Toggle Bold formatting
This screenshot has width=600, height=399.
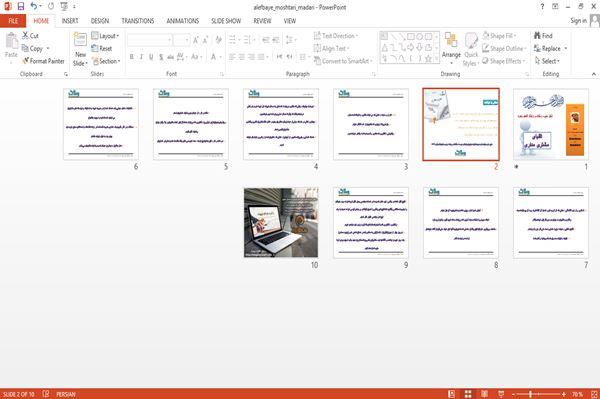[x=131, y=57]
